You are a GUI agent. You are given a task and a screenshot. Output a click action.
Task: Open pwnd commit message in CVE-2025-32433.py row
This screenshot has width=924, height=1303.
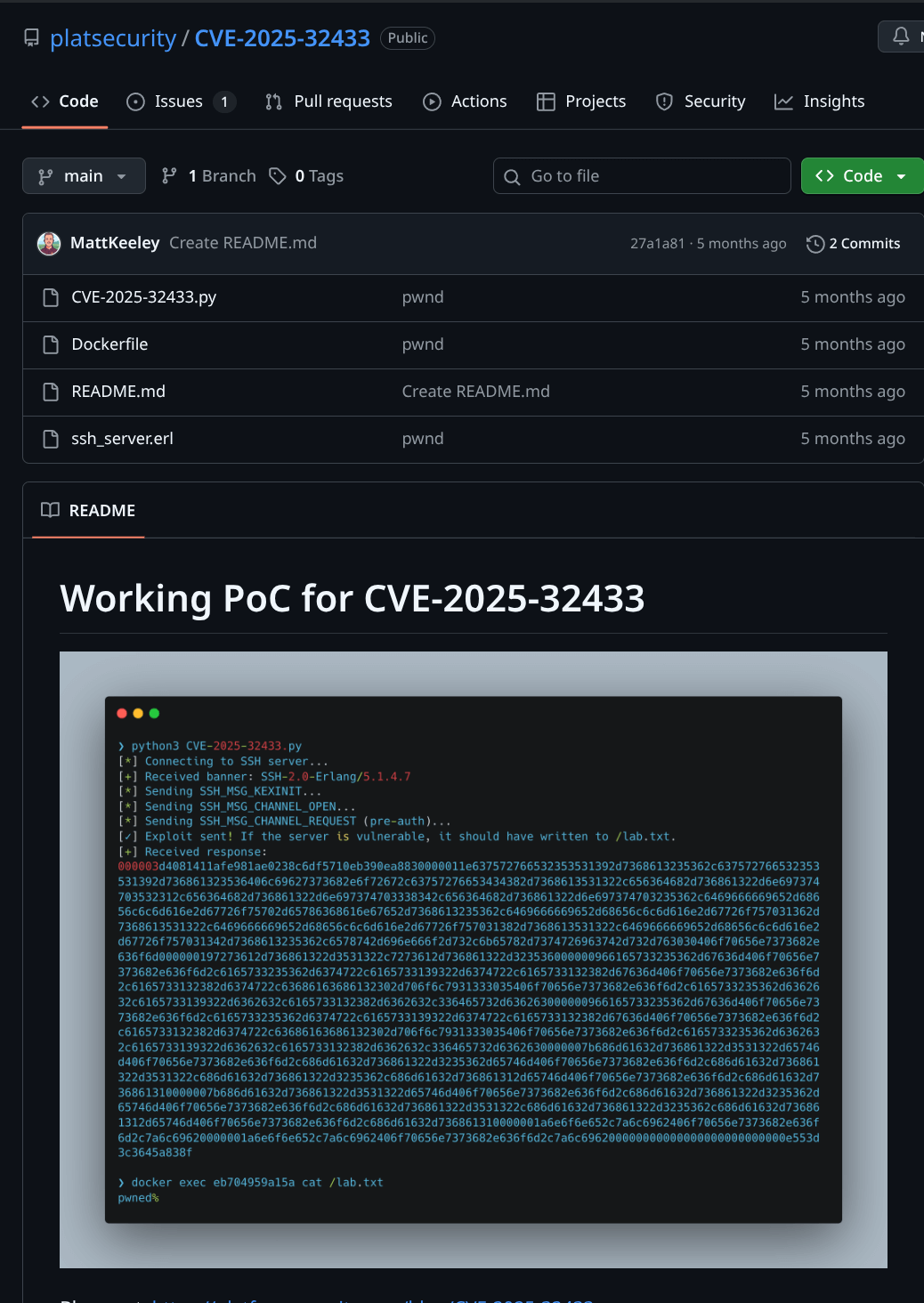pyautogui.click(x=423, y=297)
